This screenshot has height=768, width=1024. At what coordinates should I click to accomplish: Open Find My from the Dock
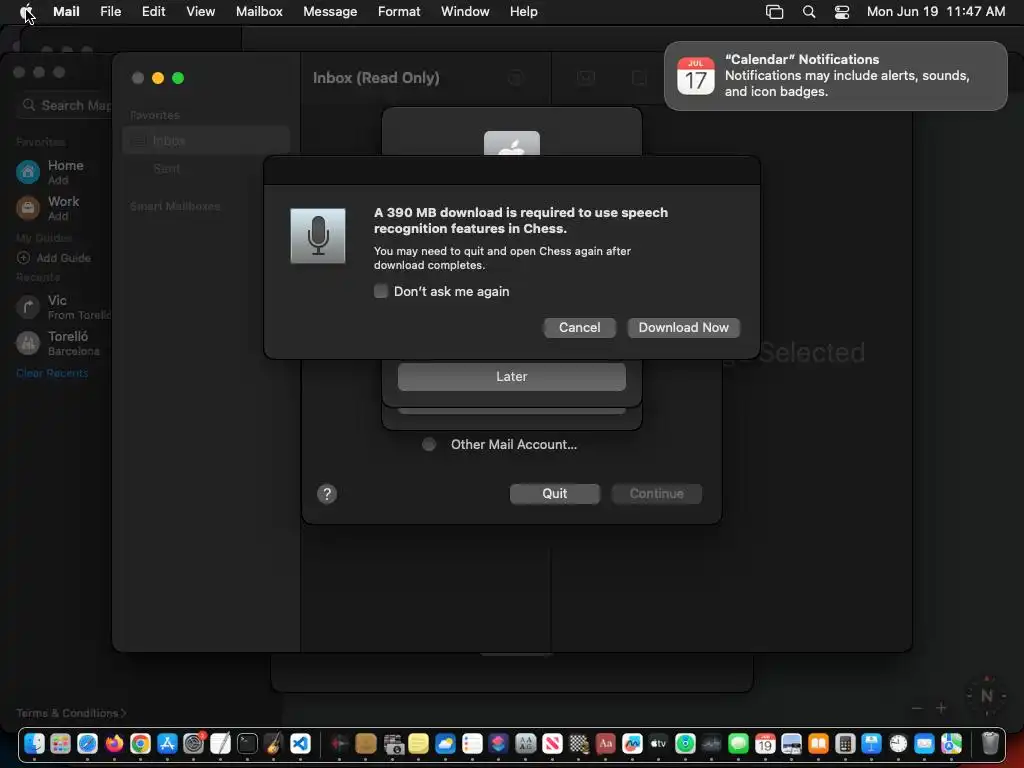click(x=686, y=743)
